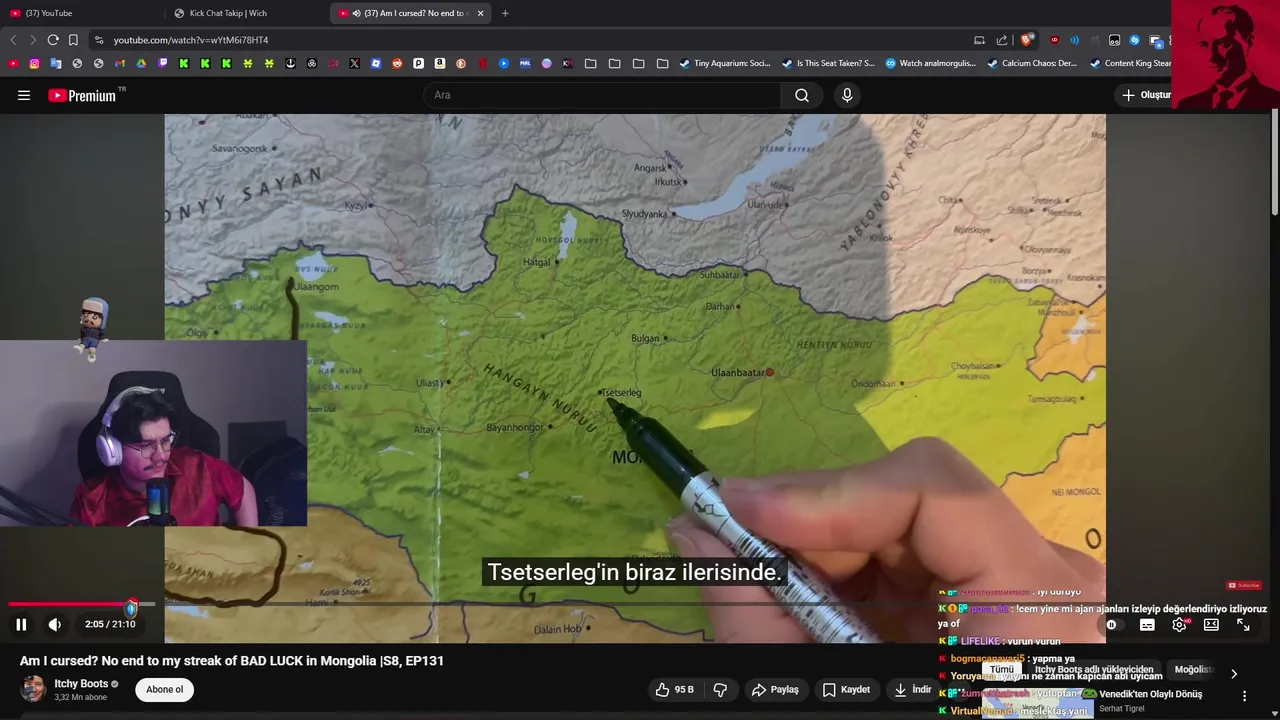Viewport: 1280px width, 720px height.
Task: Focus the 'Ara' search field
Action: 602,95
